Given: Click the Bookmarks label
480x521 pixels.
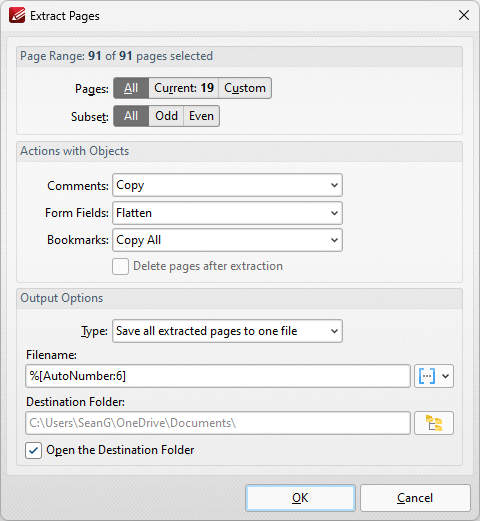Looking at the screenshot, I should (x=78, y=240).
